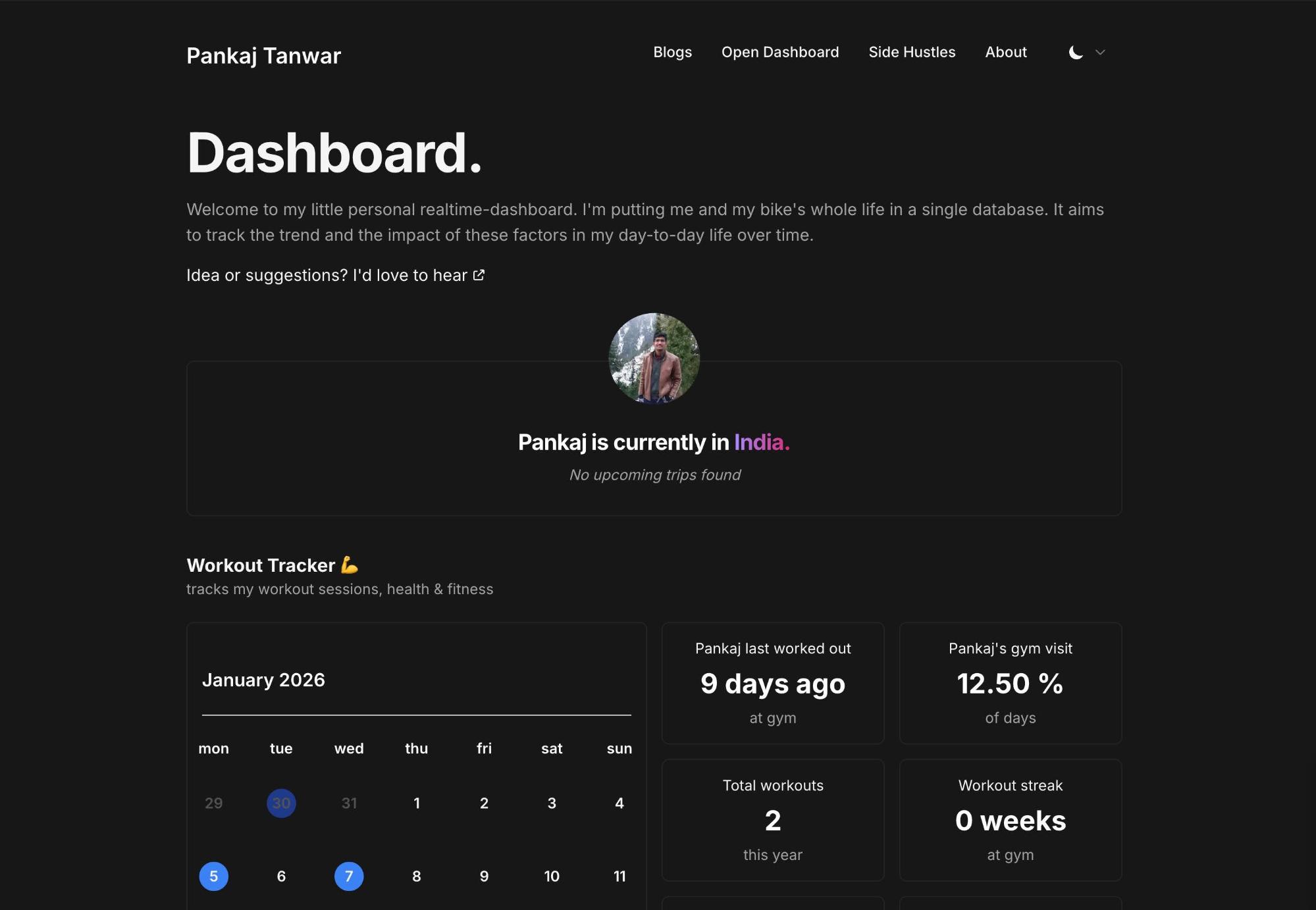Click the flexed biceps emoji icon

pos(350,565)
